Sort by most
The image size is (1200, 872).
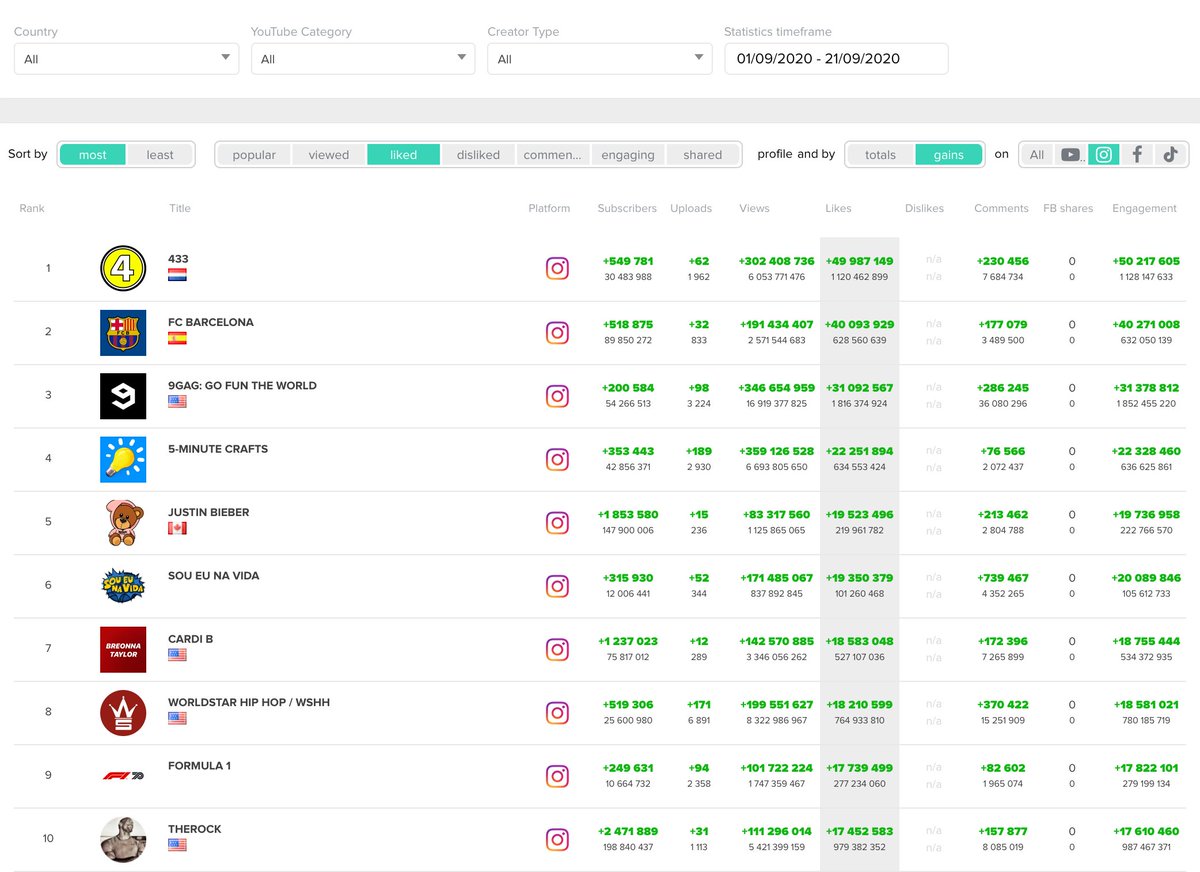[93, 155]
